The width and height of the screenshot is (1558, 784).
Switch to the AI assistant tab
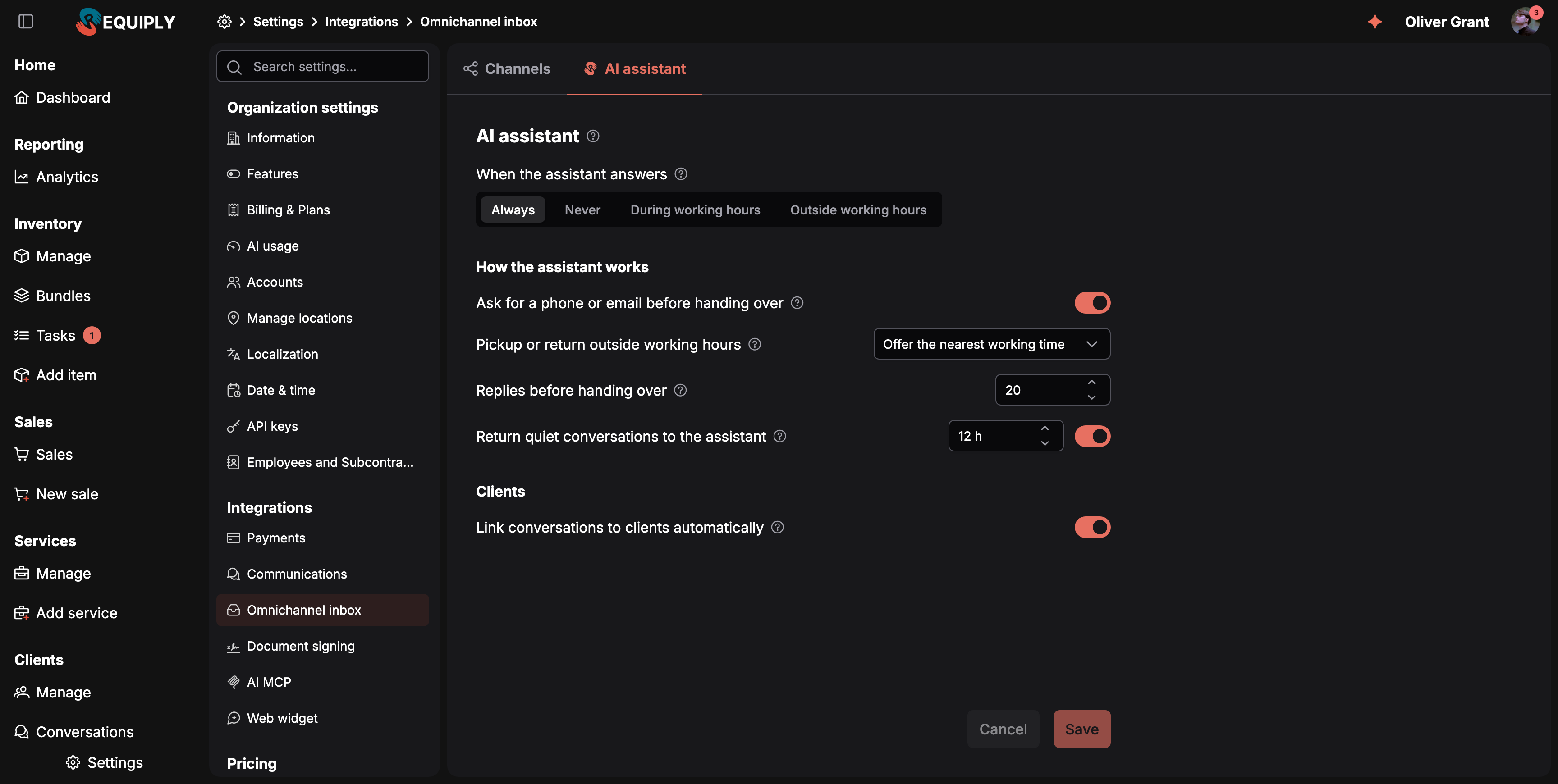(x=634, y=69)
